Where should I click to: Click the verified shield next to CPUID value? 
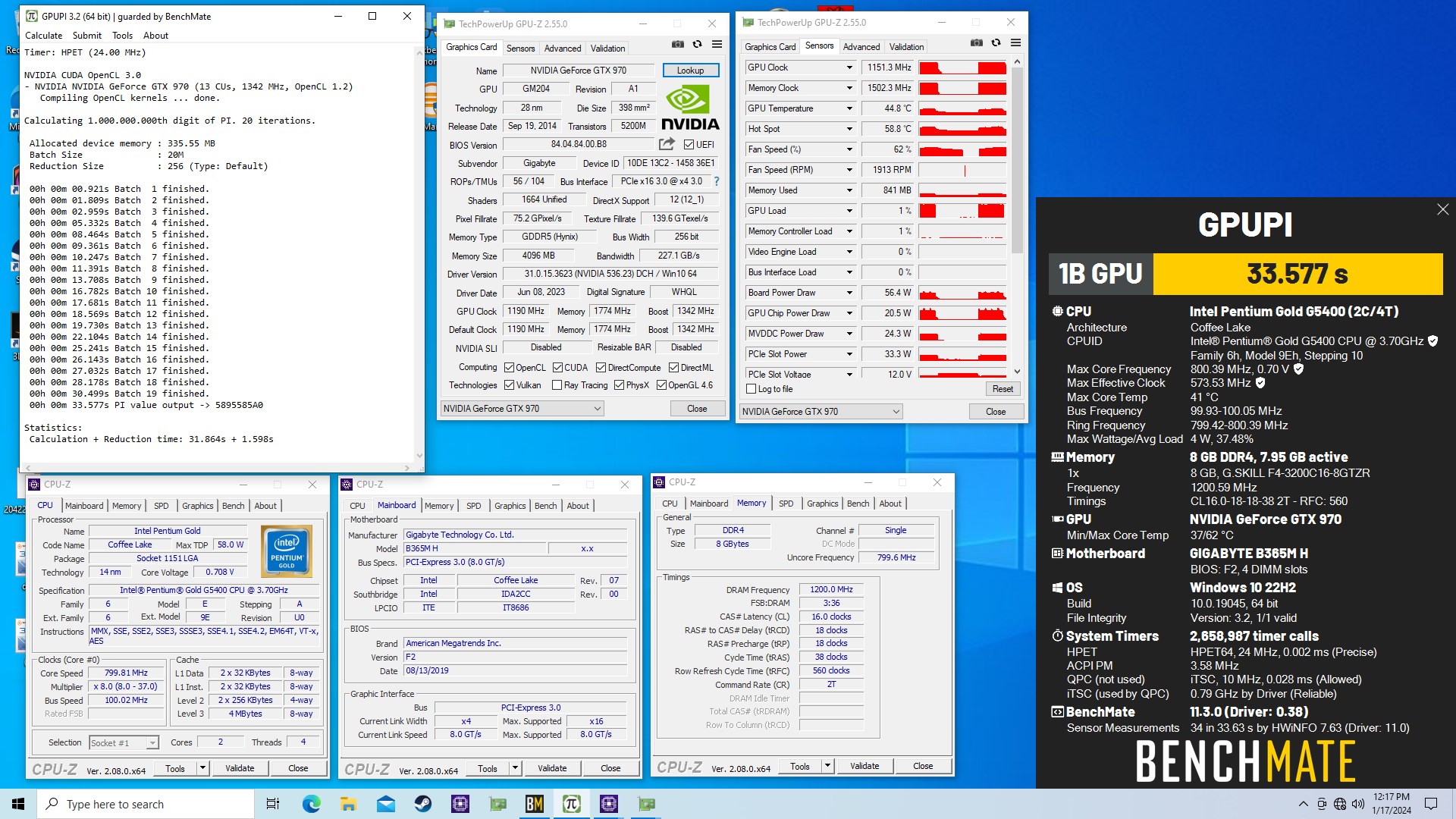[x=1432, y=341]
